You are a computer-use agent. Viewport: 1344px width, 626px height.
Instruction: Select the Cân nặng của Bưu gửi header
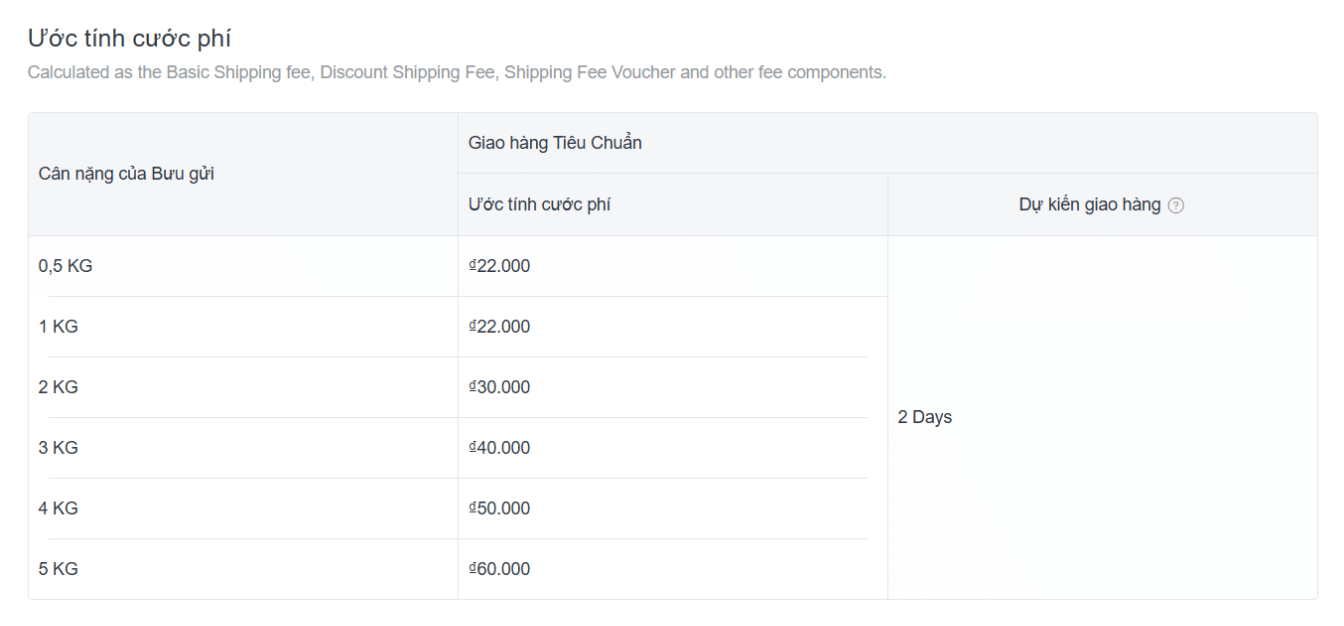click(126, 174)
